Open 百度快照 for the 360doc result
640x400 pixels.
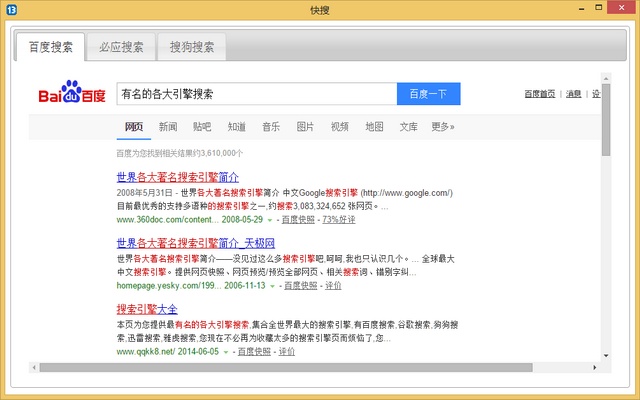(x=298, y=220)
